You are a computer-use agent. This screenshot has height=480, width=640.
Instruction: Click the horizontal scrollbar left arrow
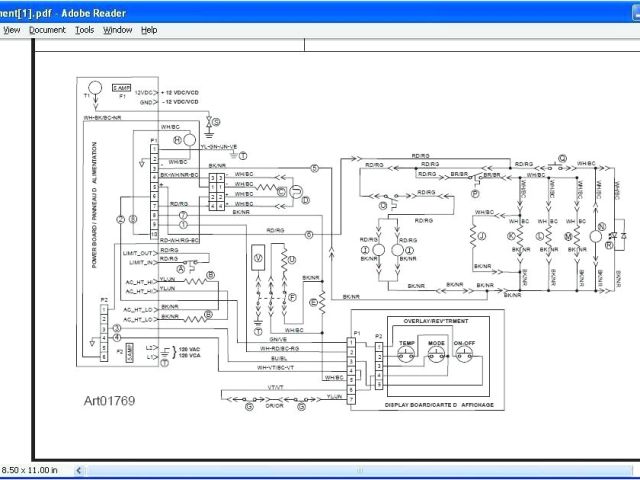(x=80, y=470)
